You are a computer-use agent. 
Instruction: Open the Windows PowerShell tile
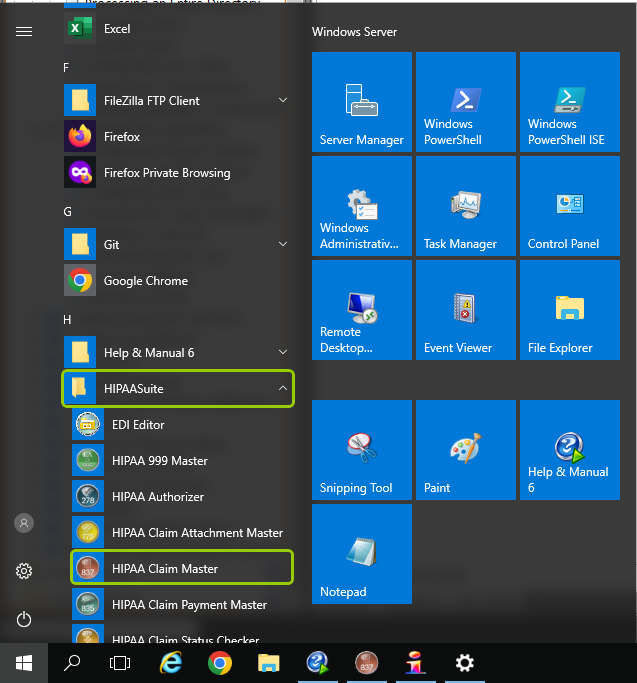(466, 102)
